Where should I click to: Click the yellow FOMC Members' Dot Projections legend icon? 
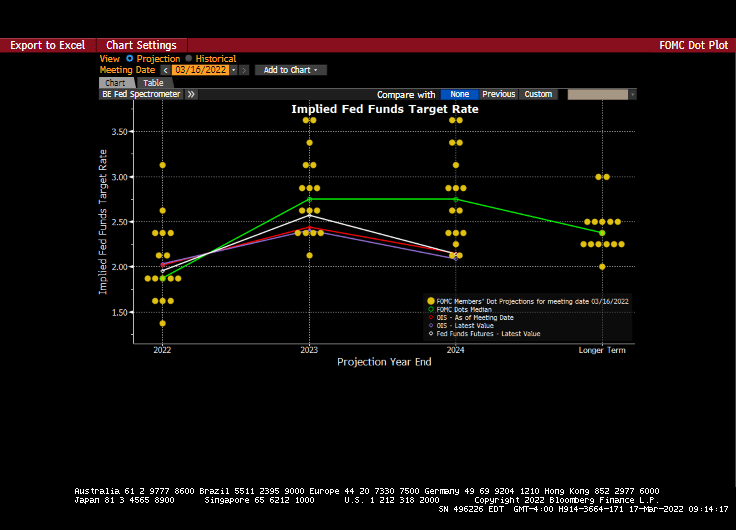(430, 301)
